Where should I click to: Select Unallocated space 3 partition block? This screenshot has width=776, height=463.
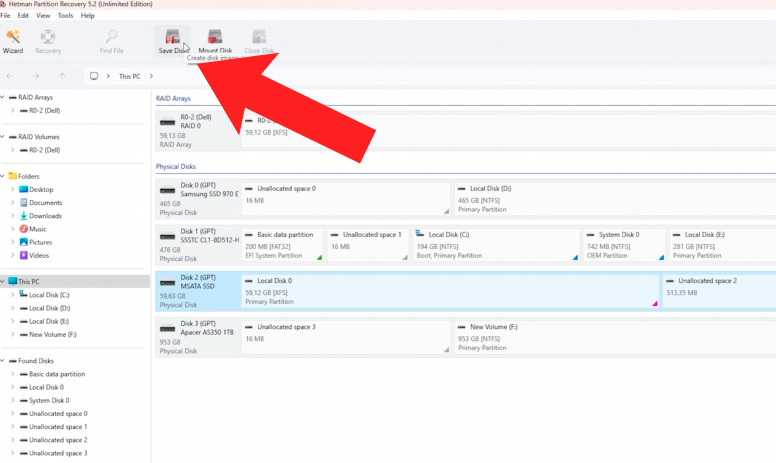pos(346,337)
